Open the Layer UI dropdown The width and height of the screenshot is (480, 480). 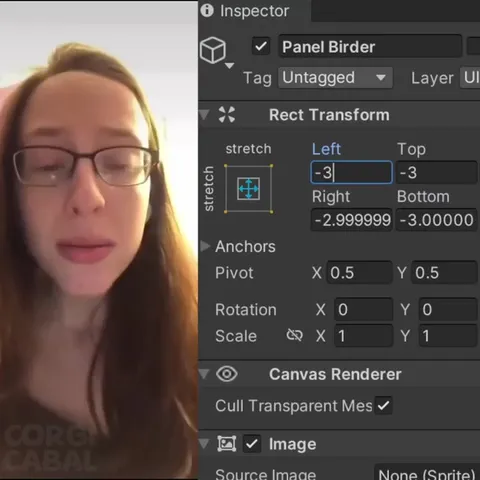470,78
